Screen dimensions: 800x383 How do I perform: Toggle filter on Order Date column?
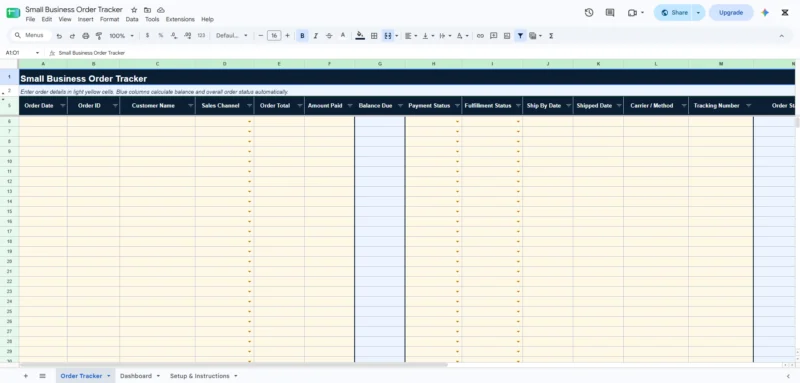coord(63,106)
